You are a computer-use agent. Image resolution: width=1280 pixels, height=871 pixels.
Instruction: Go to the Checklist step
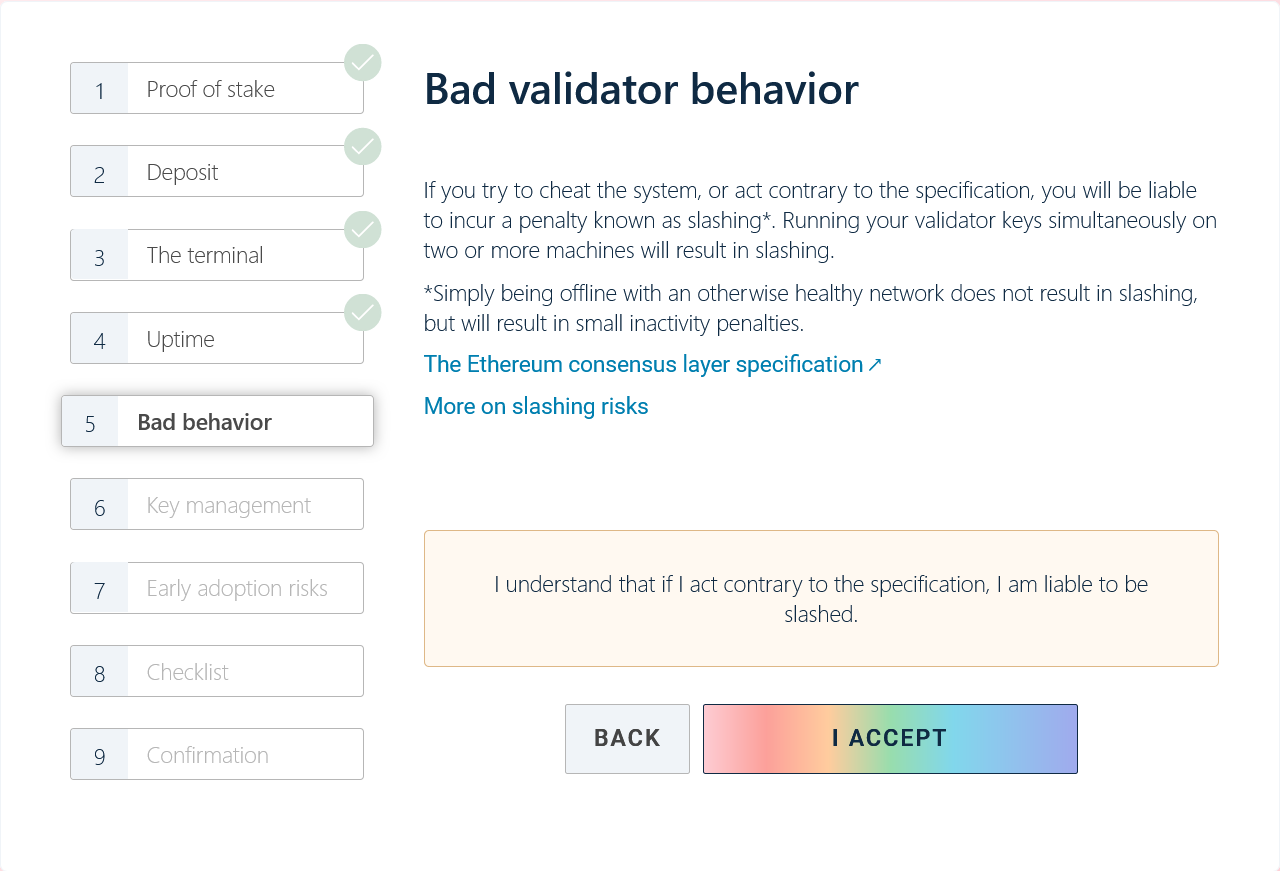(217, 672)
